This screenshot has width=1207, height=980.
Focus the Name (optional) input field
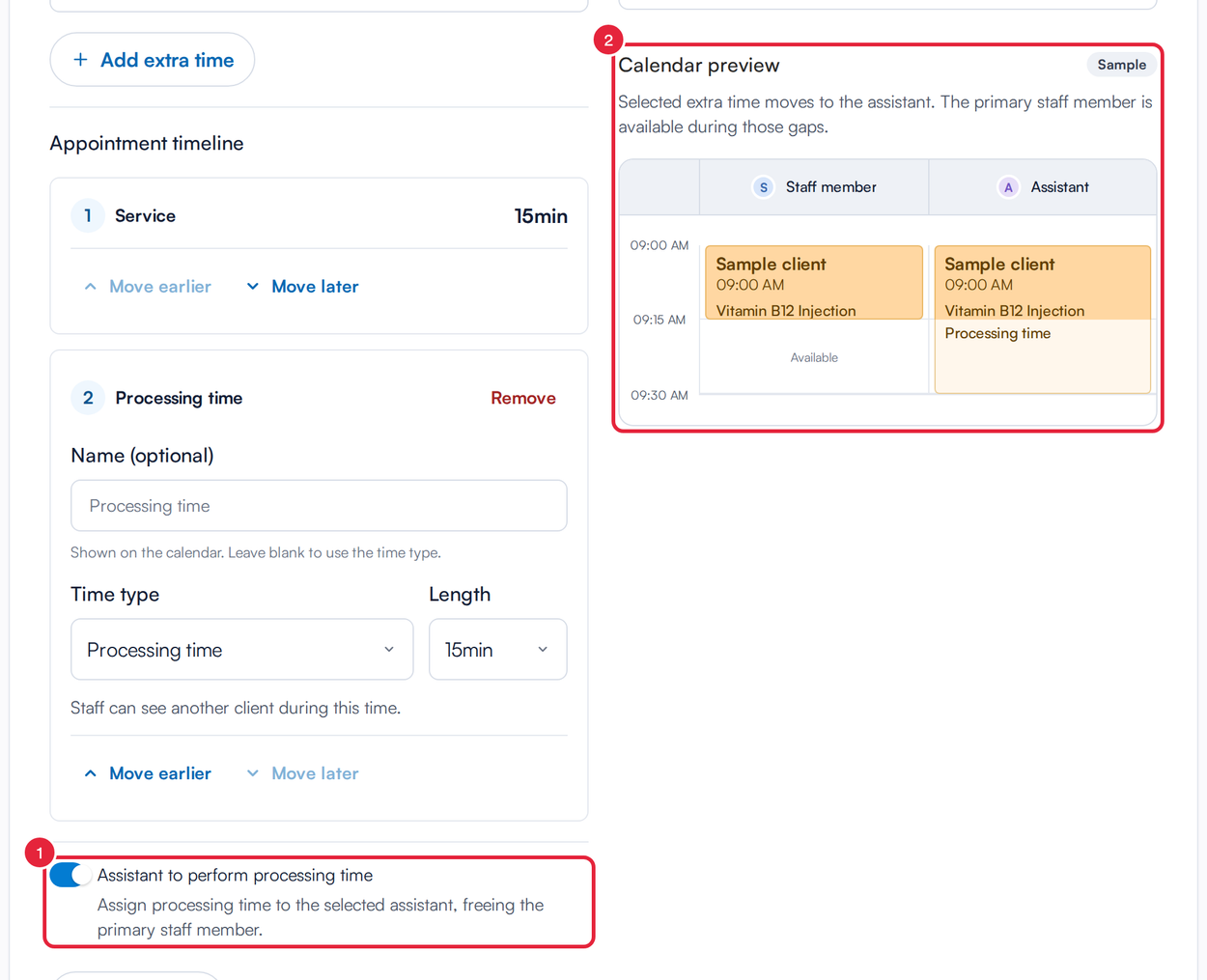click(x=319, y=506)
